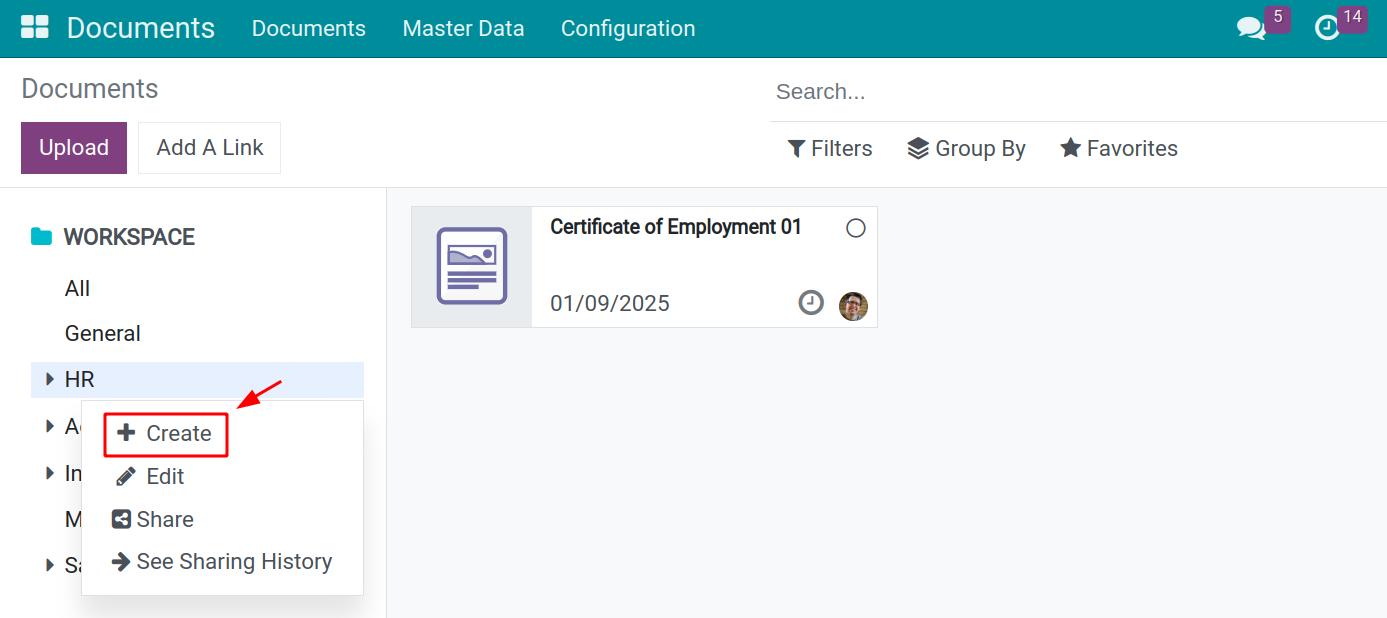Choose Create from the context menu

tap(166, 434)
